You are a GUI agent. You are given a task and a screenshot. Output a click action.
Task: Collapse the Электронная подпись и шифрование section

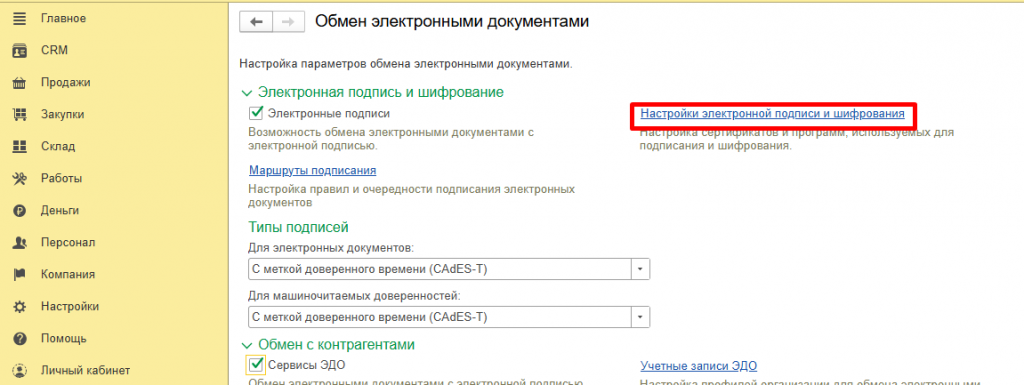(x=246, y=93)
